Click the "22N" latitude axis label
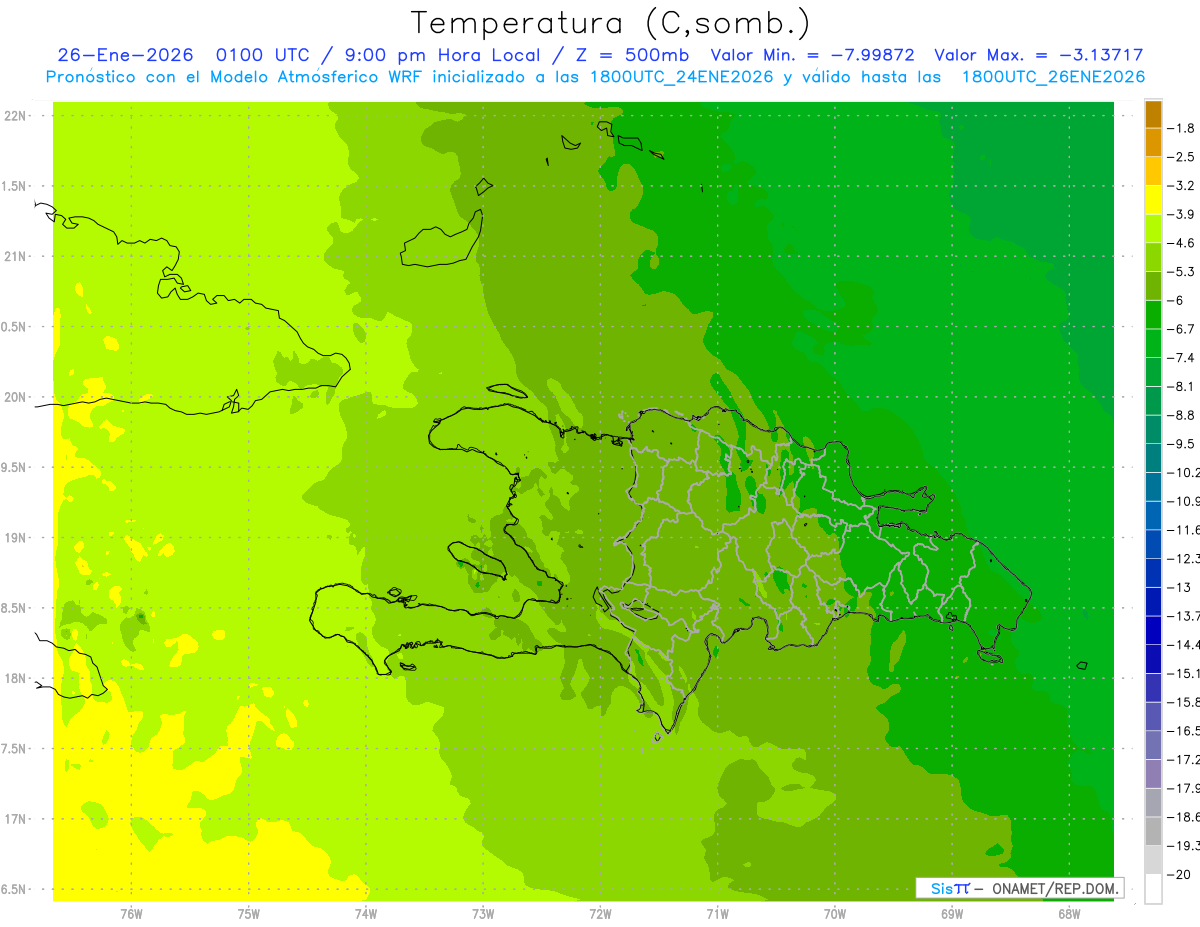Viewport: 1200px width, 927px height. [16, 116]
